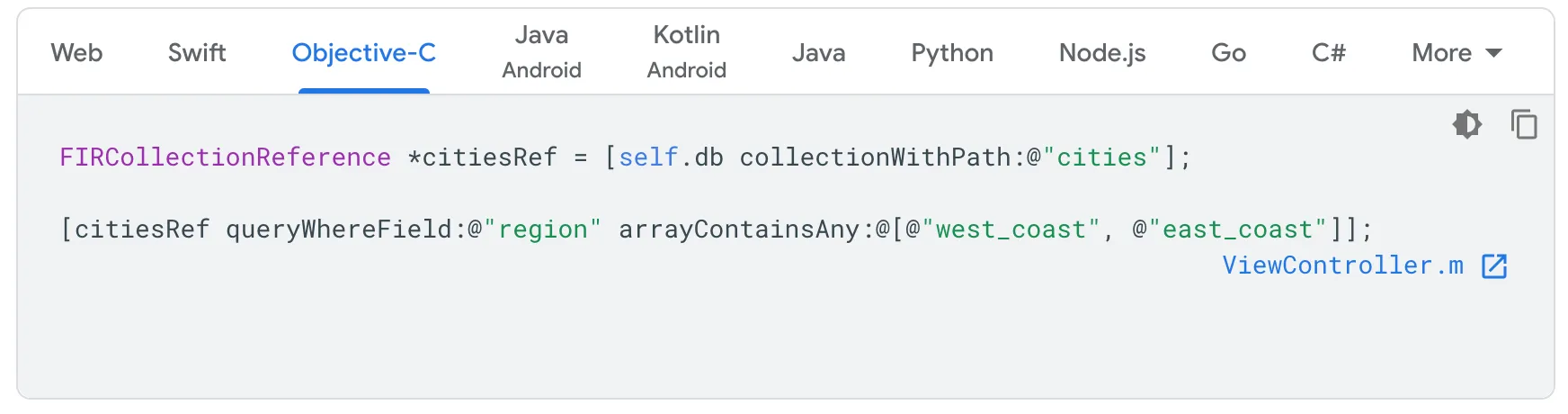Switch to the standalone Java tab
1568x414 pixels.
(x=818, y=53)
